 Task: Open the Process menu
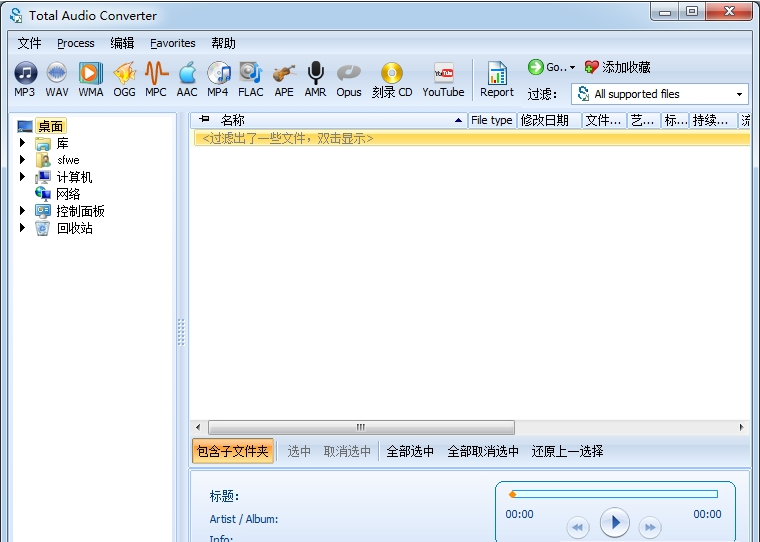coord(76,43)
